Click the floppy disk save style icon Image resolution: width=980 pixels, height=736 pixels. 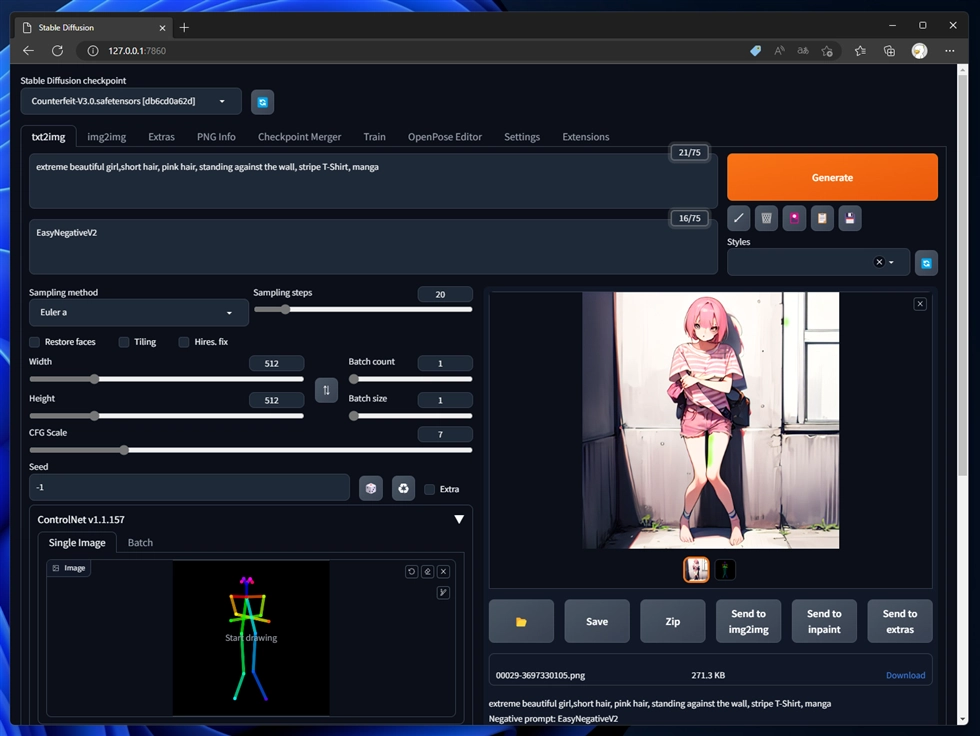(x=849, y=218)
